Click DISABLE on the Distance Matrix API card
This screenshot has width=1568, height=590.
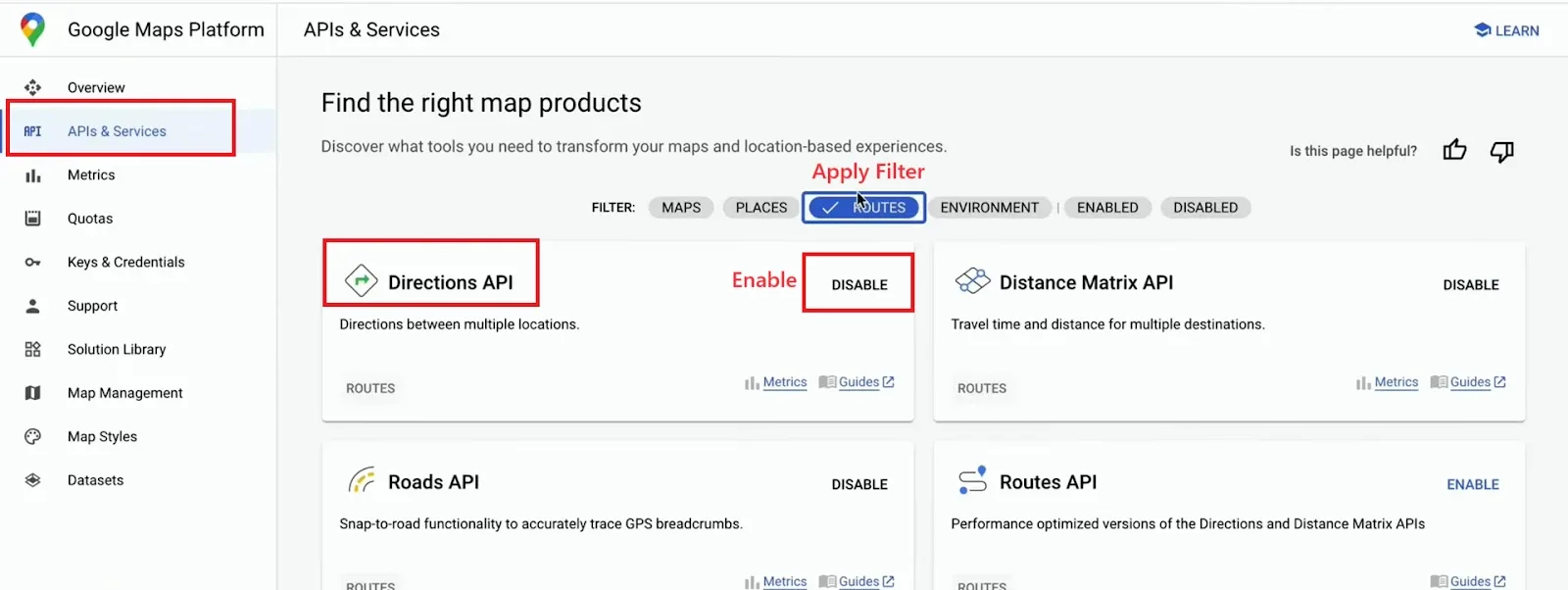(1471, 285)
